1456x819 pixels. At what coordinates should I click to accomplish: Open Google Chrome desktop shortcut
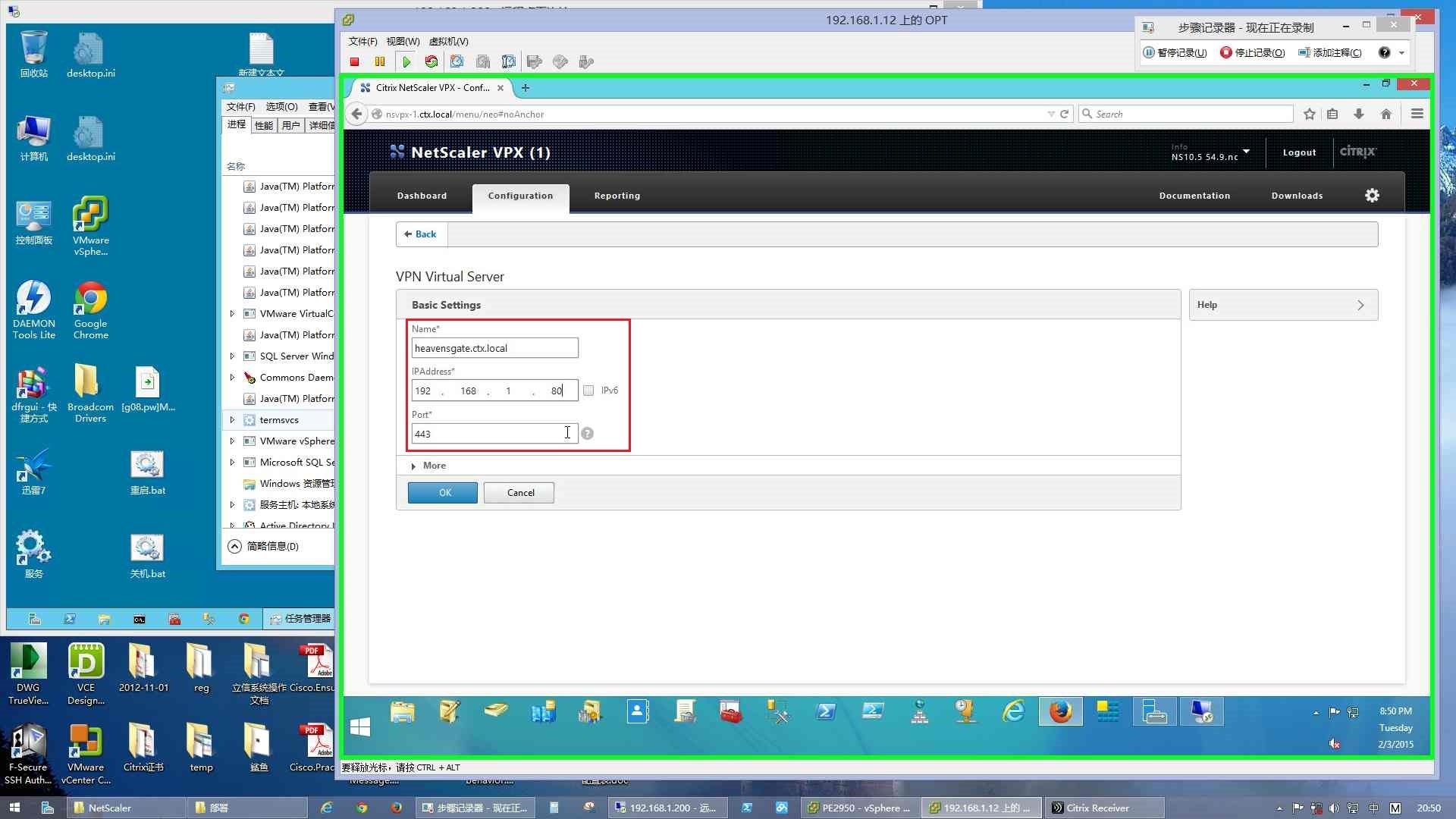coord(91,310)
